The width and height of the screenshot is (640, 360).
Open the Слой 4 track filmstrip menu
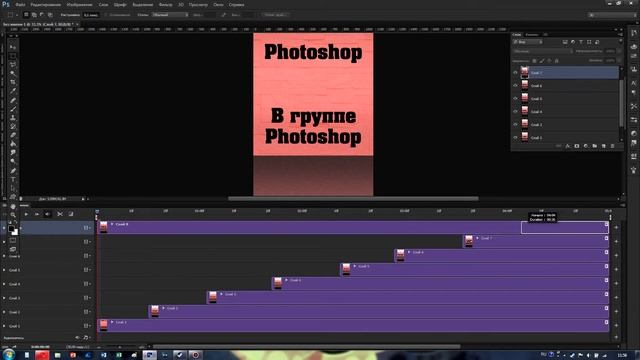87,284
